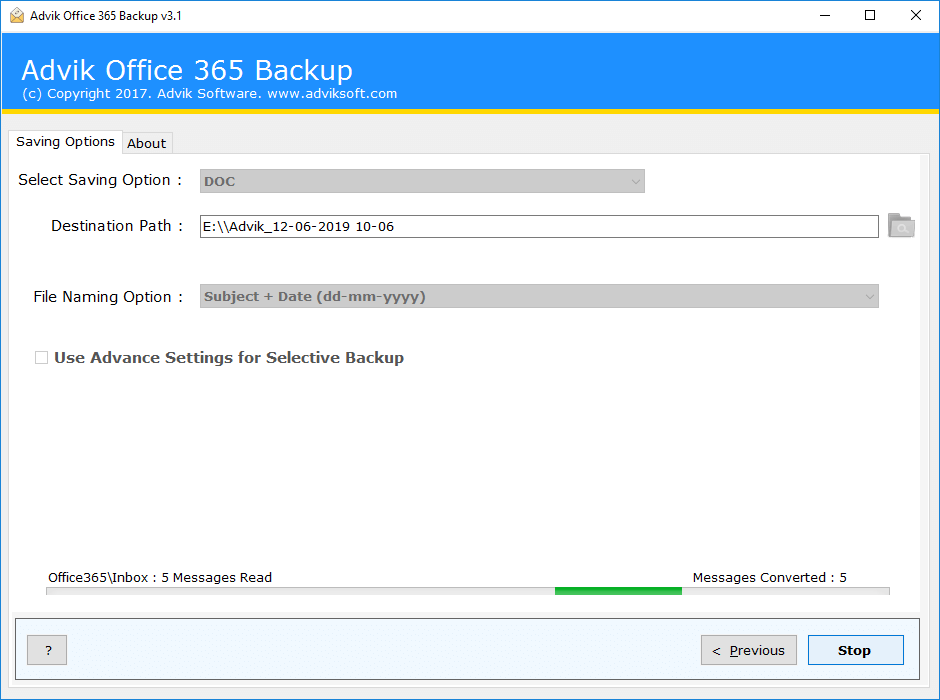Stop the backup process
This screenshot has width=940, height=700.
pyautogui.click(x=855, y=650)
